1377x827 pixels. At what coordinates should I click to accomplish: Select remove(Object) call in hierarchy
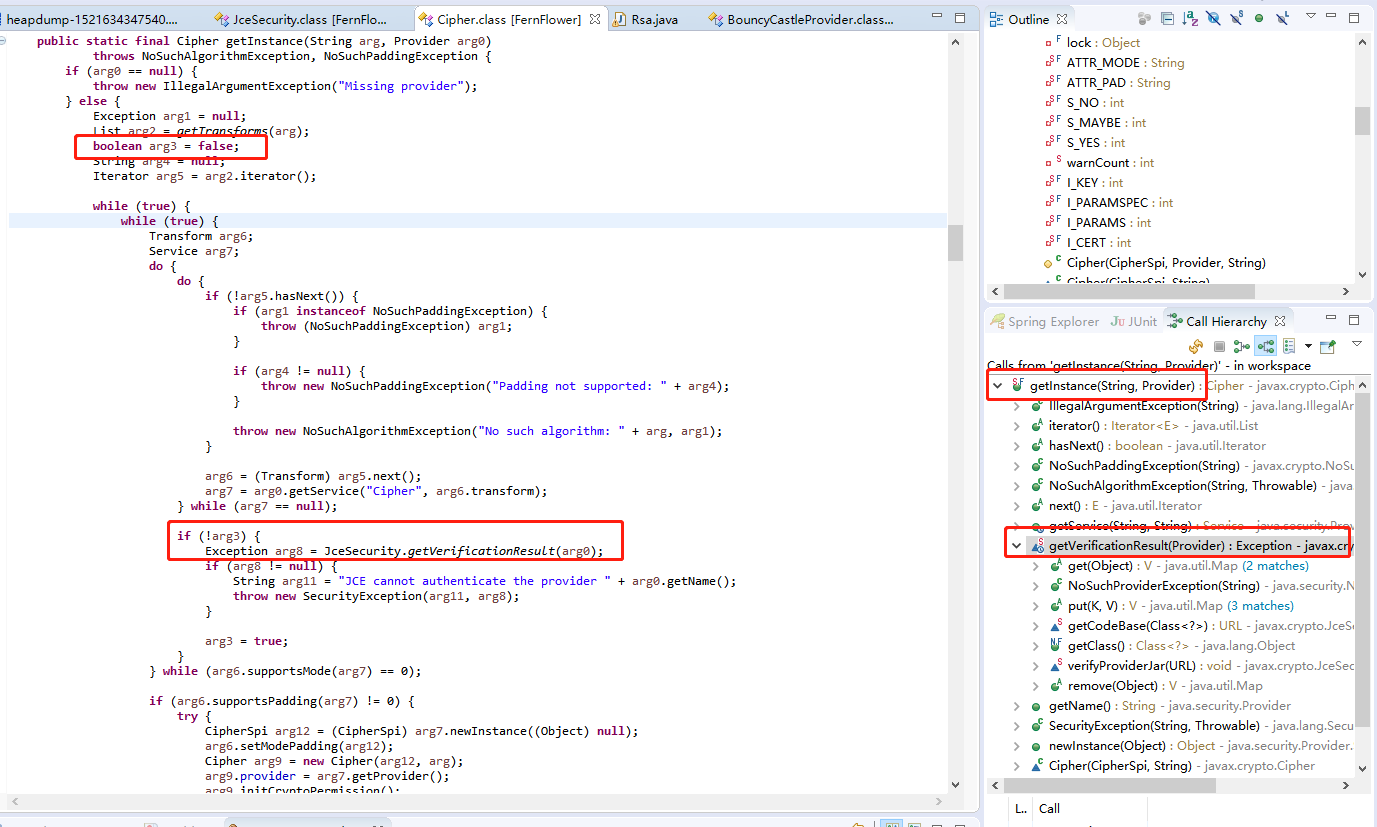click(x=1157, y=686)
